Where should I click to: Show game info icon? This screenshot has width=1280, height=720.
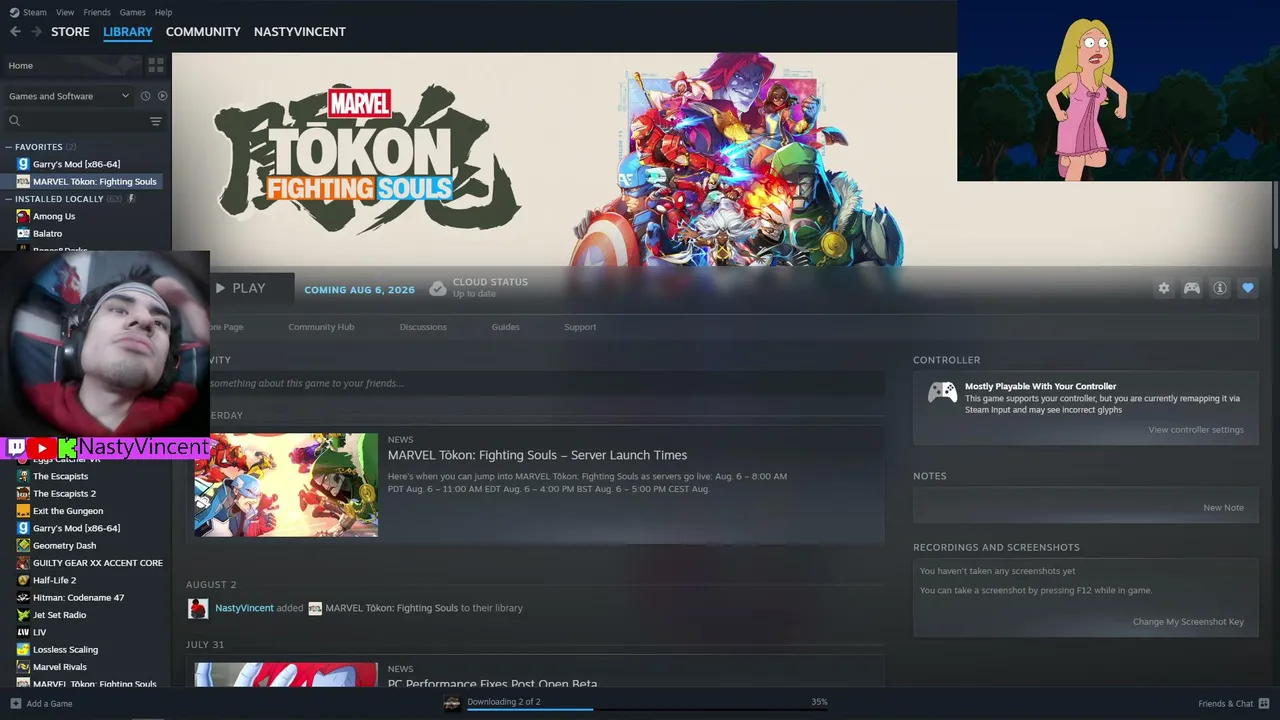pyautogui.click(x=1220, y=288)
